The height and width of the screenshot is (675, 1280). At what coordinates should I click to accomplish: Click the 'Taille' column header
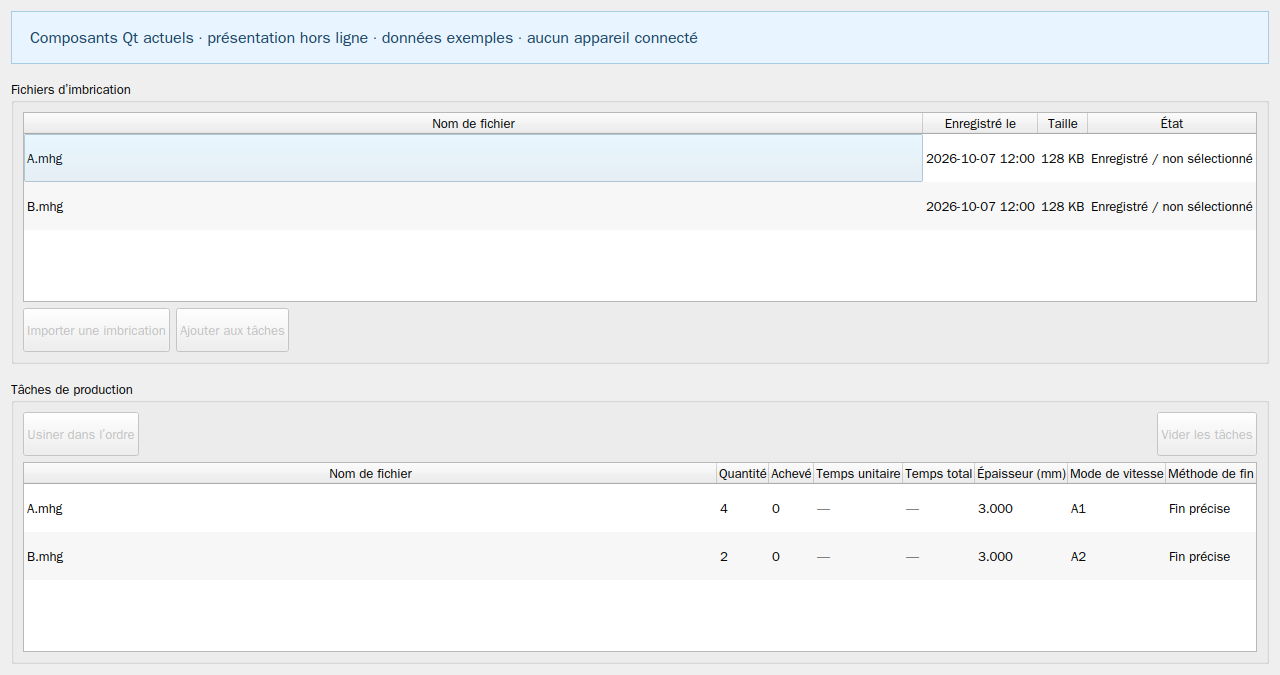1063,123
